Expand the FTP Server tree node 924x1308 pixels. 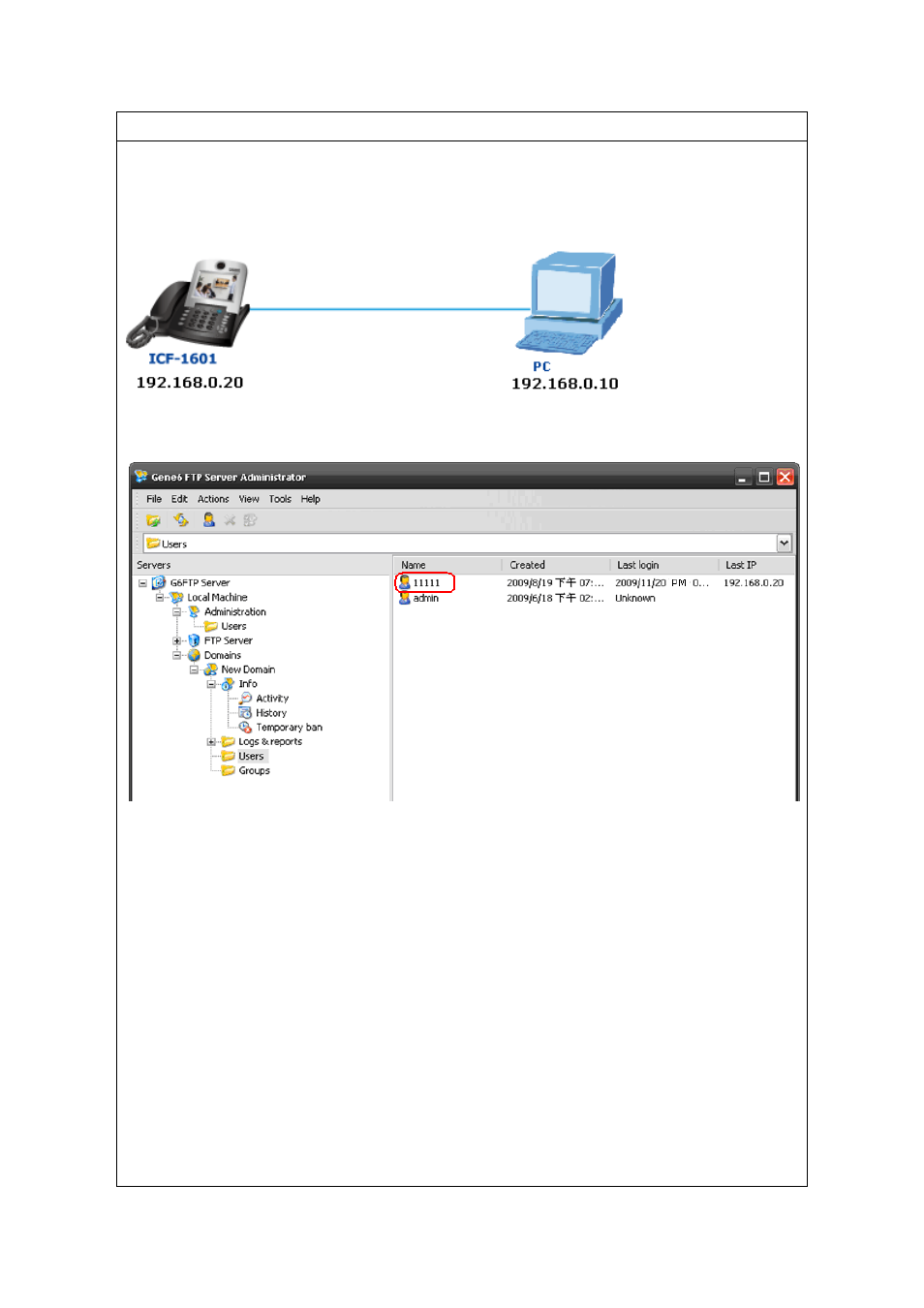(x=177, y=641)
